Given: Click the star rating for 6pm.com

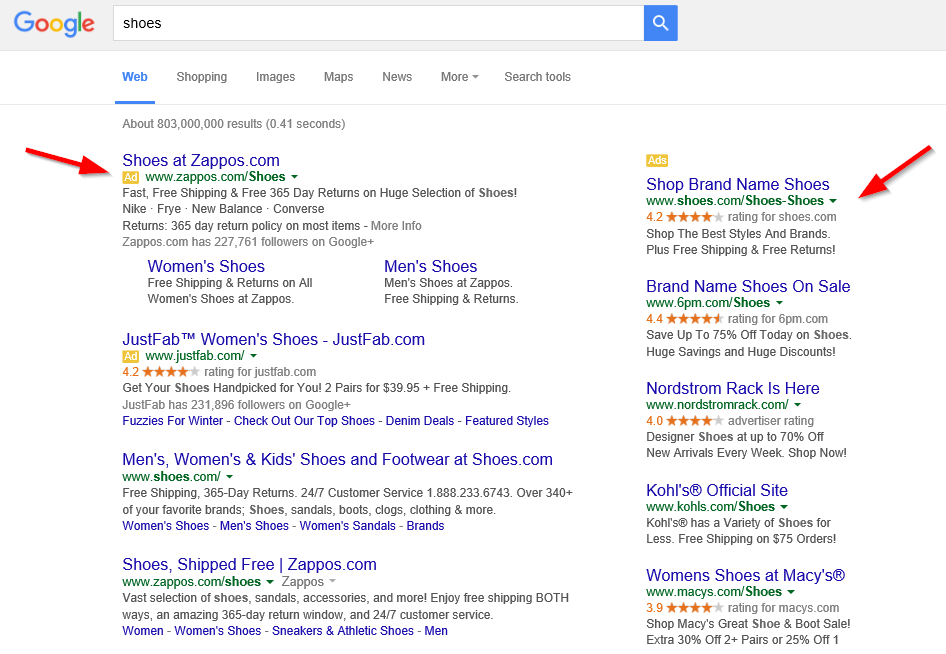Looking at the screenshot, I should pos(694,319).
